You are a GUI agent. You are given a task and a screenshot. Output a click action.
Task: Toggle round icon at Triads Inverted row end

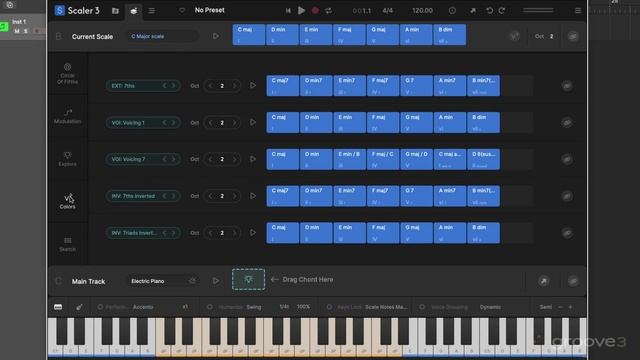click(x=567, y=233)
